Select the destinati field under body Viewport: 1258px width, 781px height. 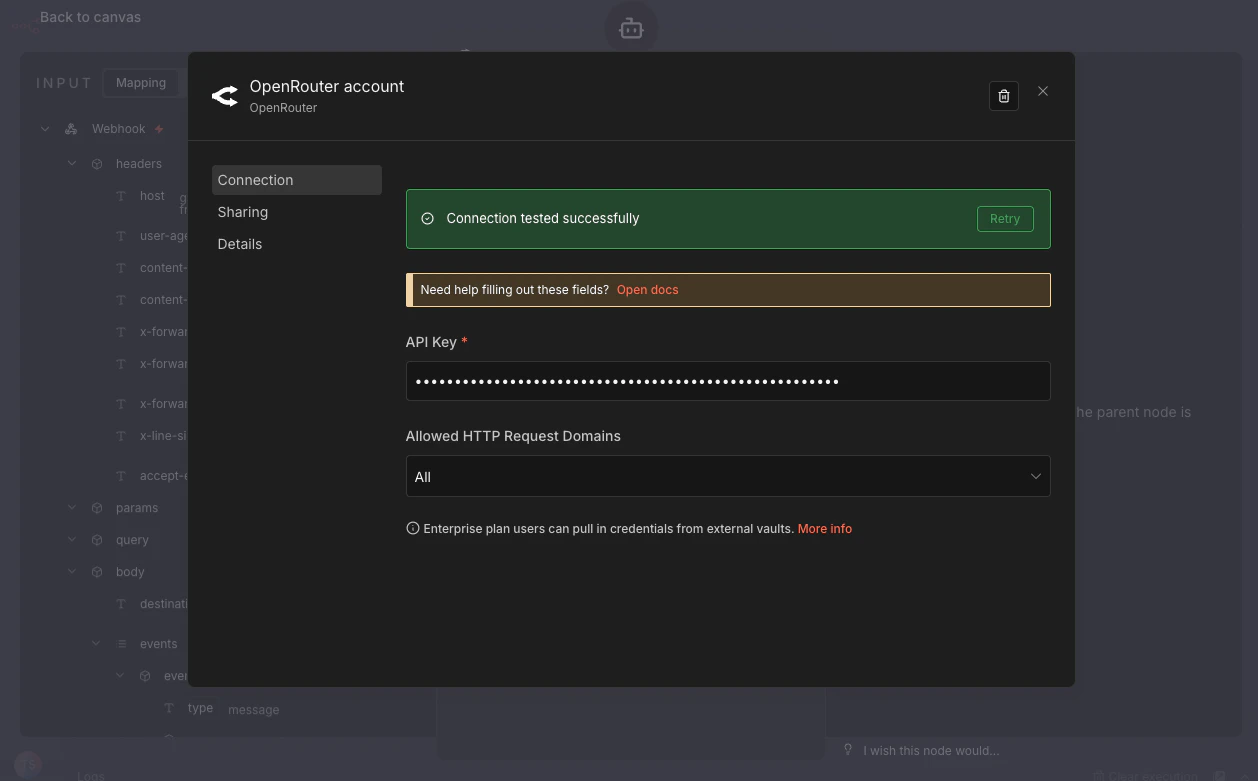[163, 604]
